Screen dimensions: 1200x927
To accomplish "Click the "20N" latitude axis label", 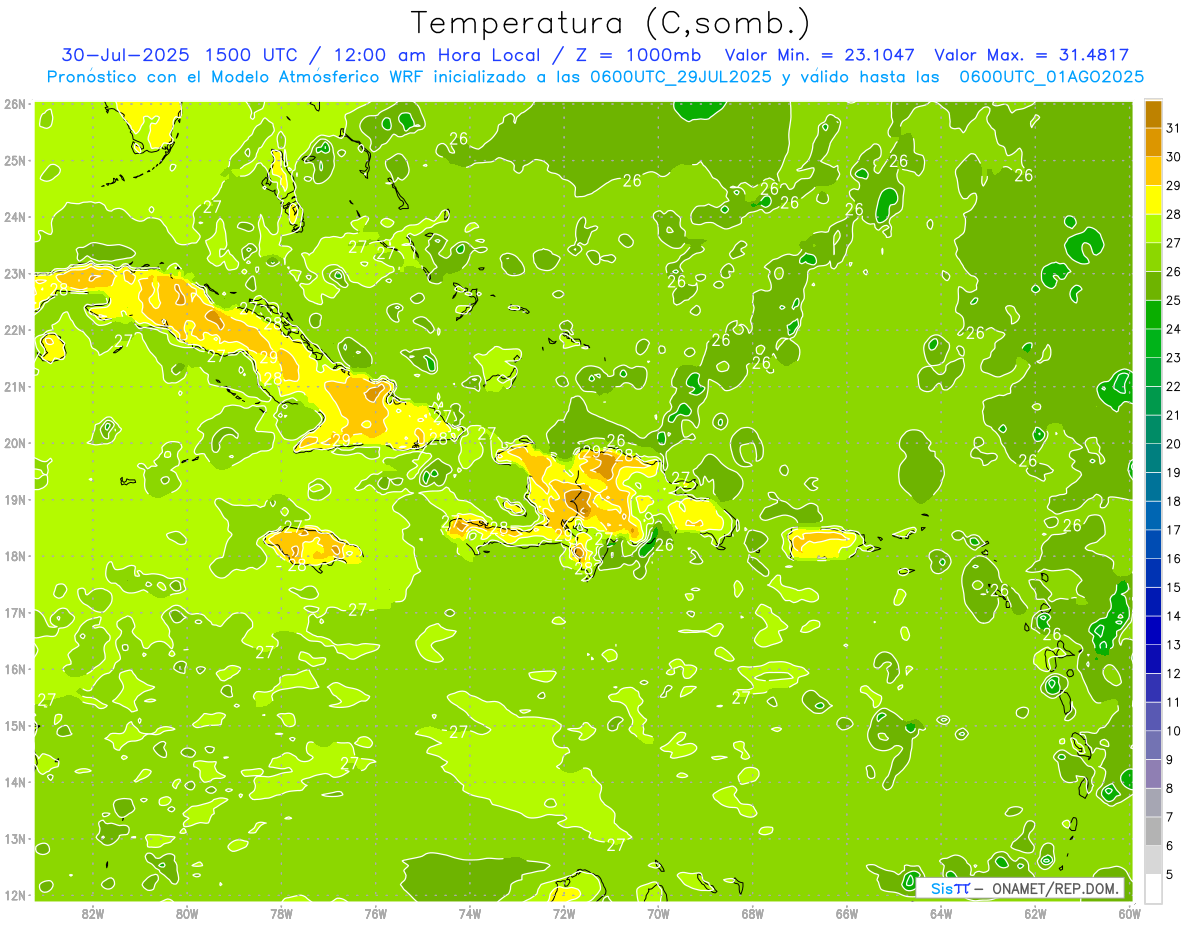I will click(14, 443).
